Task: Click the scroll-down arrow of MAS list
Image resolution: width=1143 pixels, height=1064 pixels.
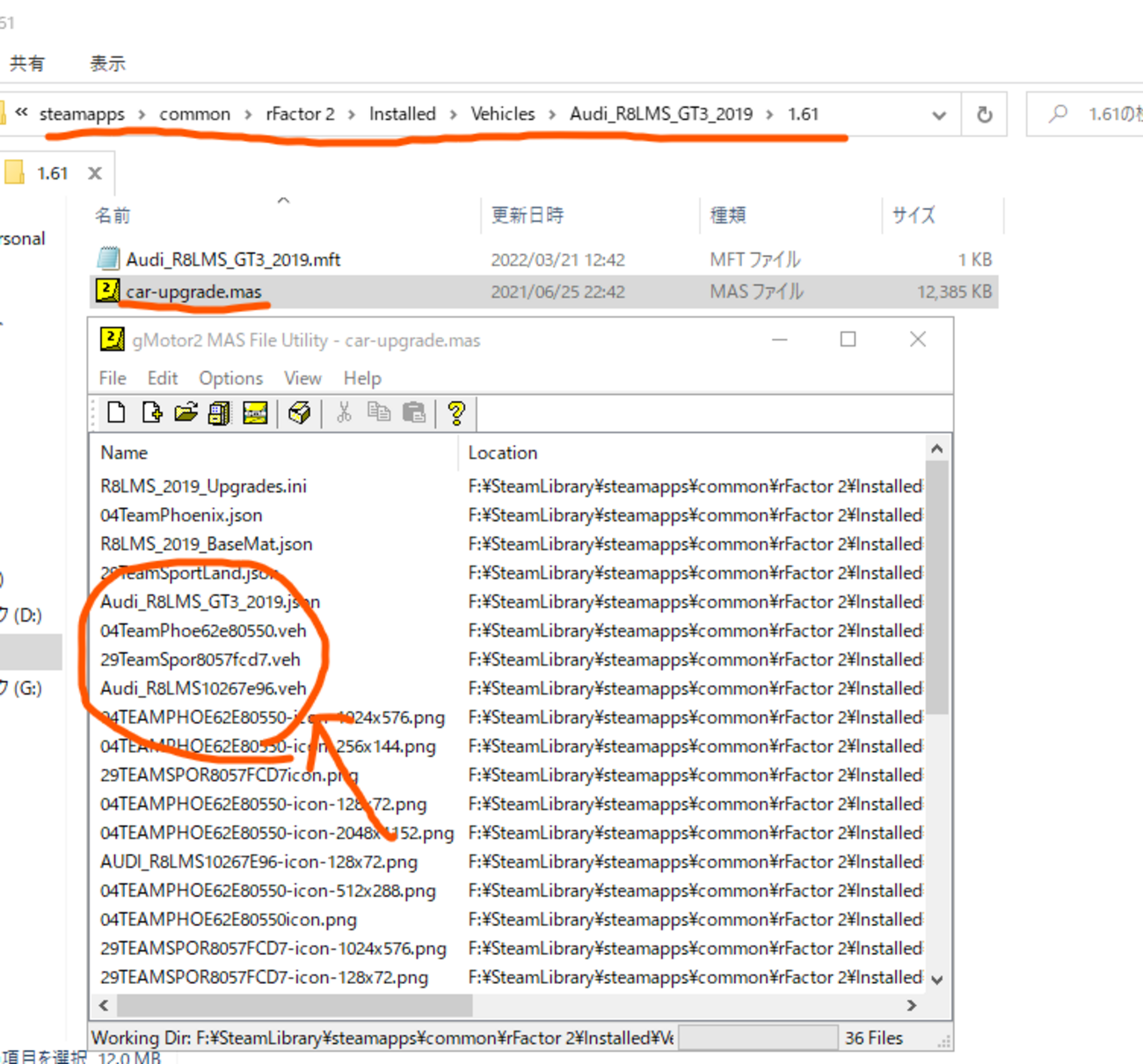Action: tap(937, 980)
